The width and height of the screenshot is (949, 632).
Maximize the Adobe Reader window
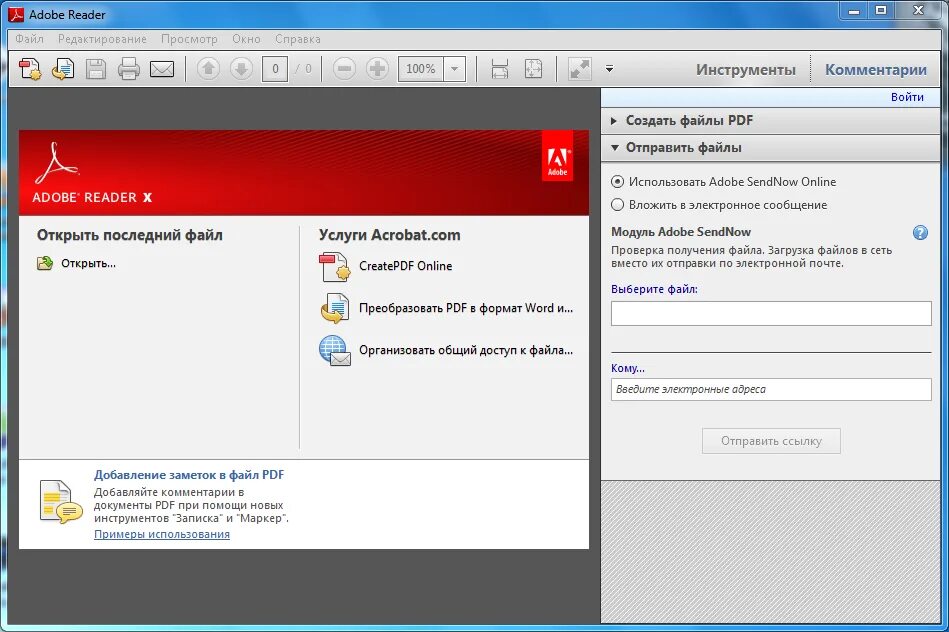(x=881, y=11)
